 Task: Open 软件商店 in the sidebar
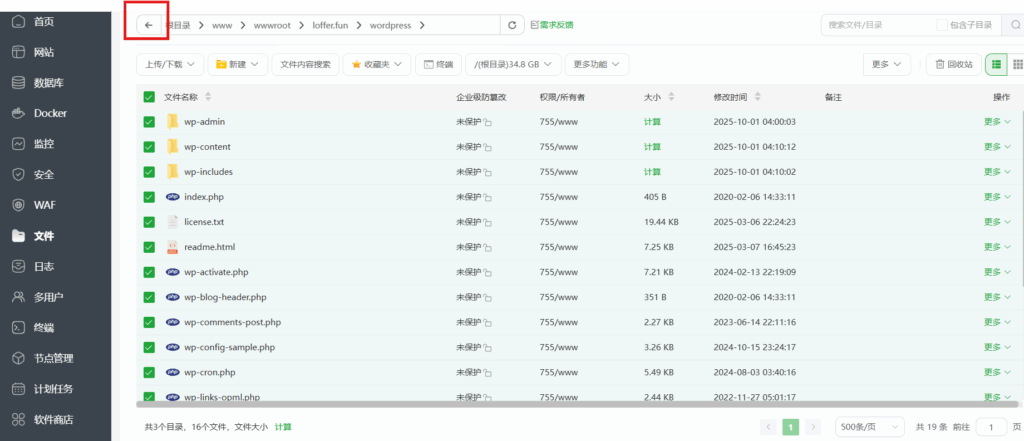[x=56, y=419]
